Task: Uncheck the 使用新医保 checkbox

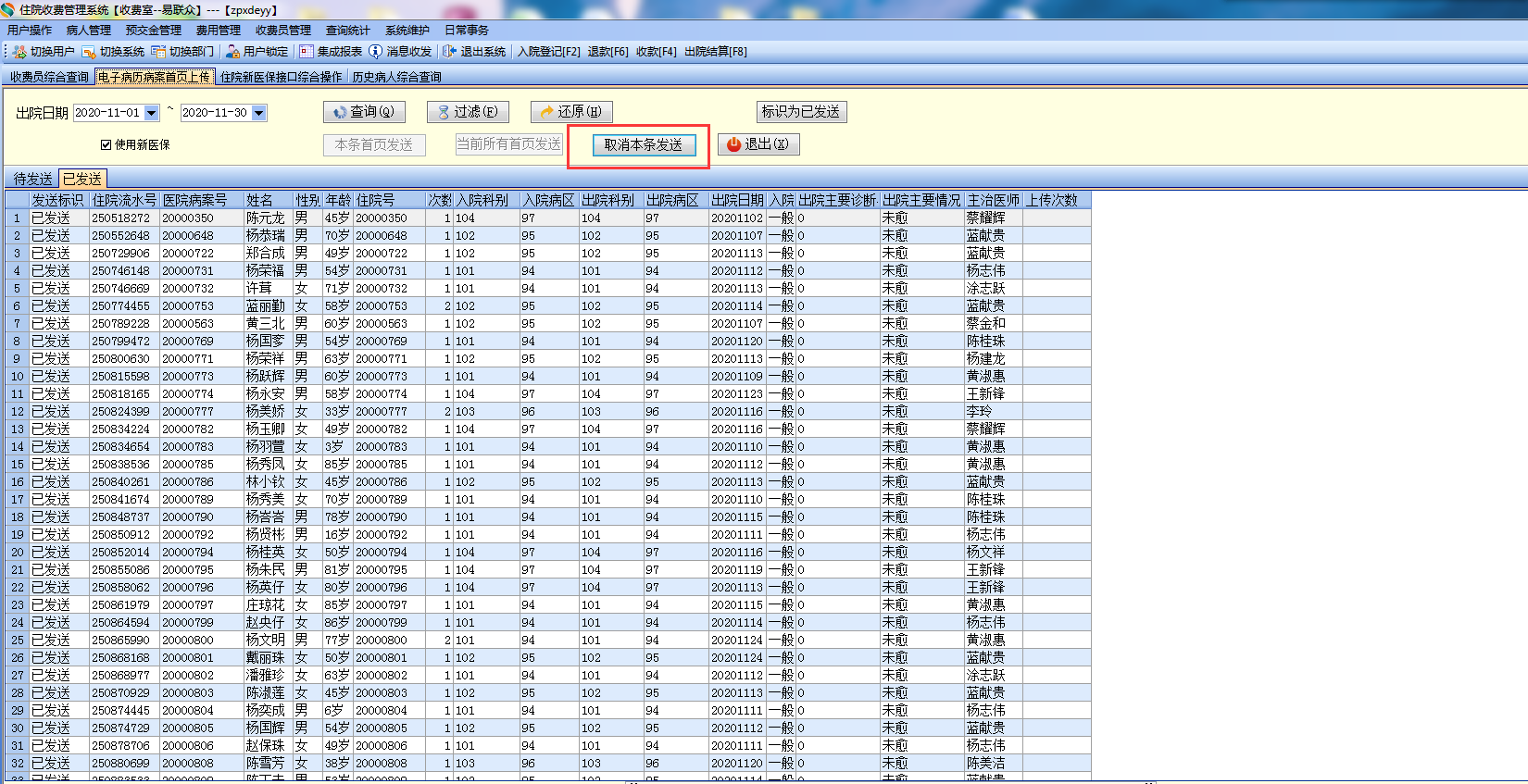Action: pos(106,145)
